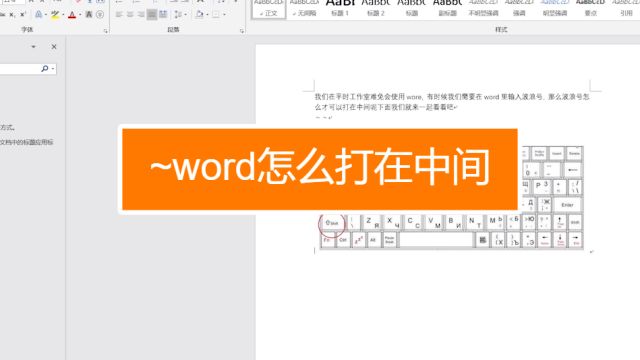640x360 pixels.
Task: Align paragraph text to the left
Action: 119,15
